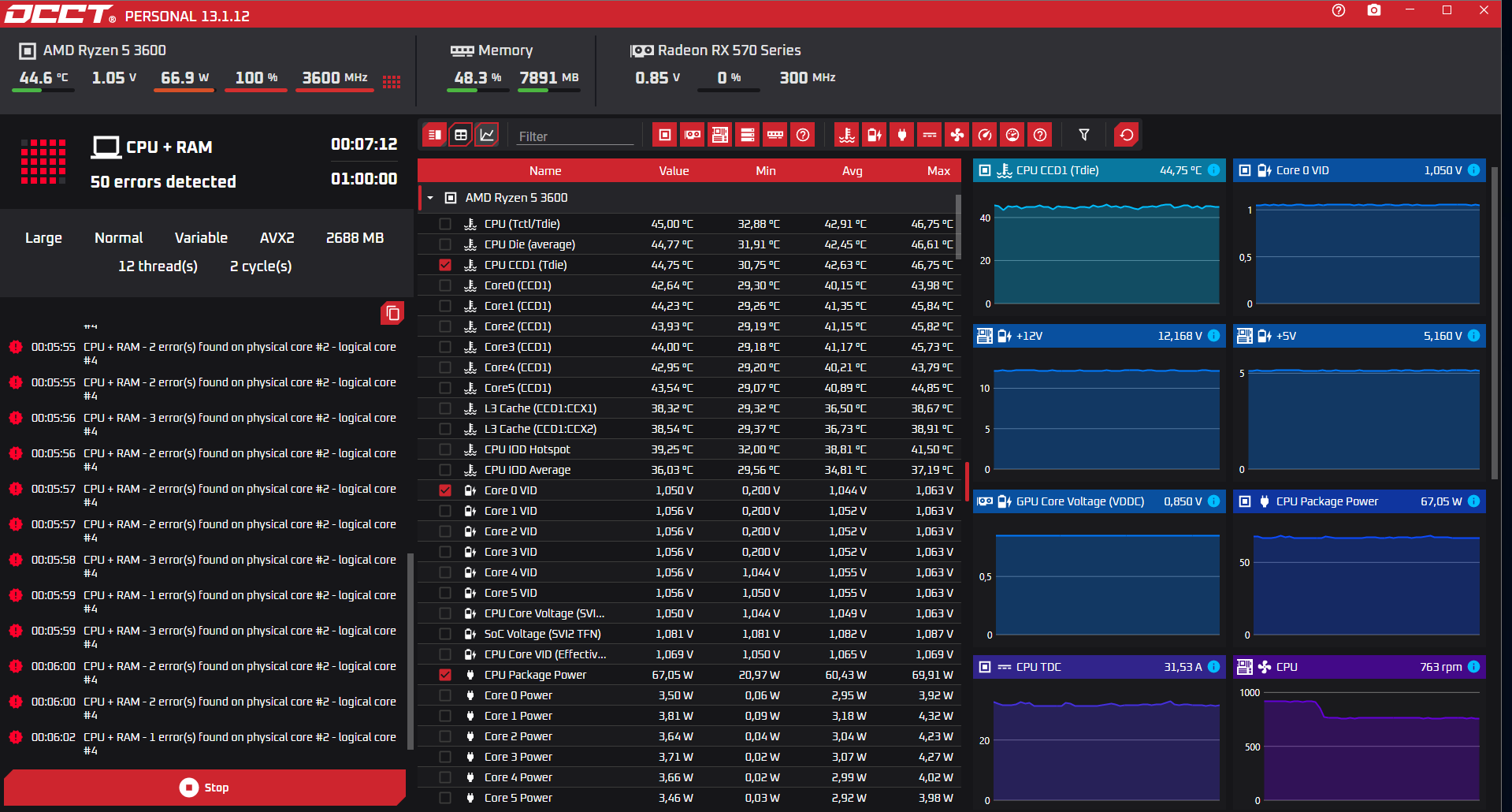The height and width of the screenshot is (812, 1512).
Task: Filter sensors by storage device
Action: point(748,135)
